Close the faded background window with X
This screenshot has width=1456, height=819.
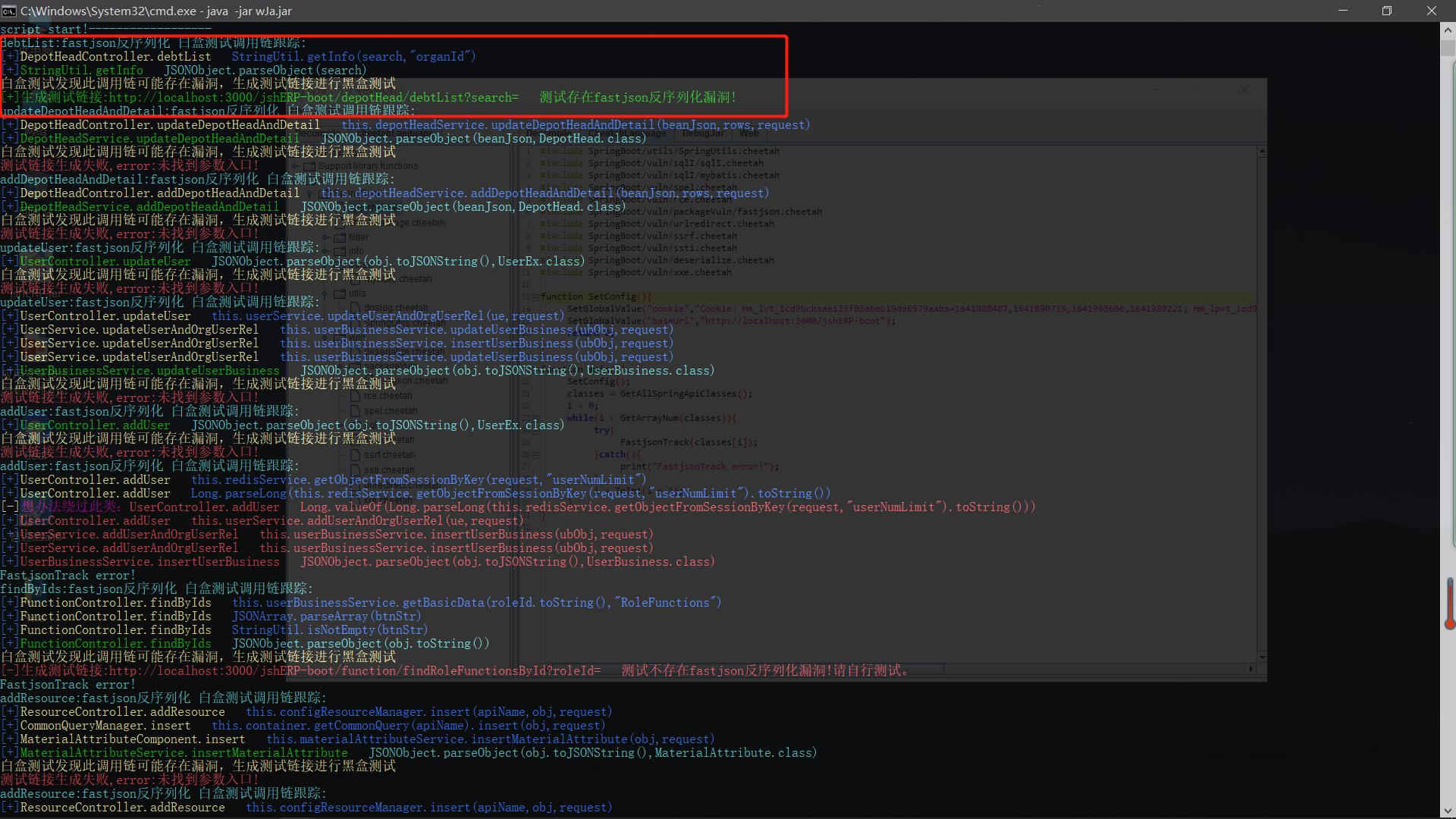click(1244, 89)
